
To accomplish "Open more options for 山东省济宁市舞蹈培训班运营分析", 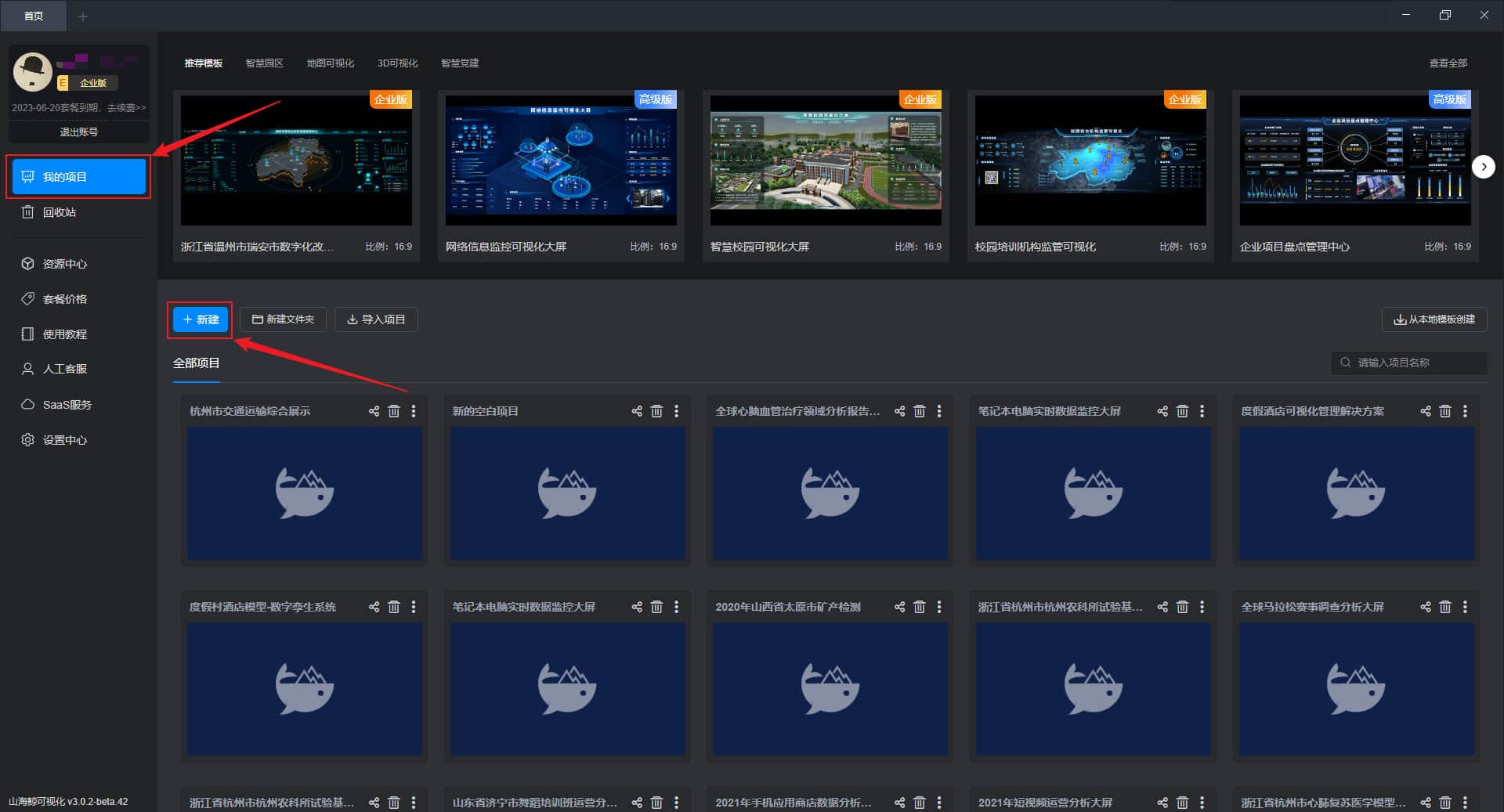I will point(677,803).
